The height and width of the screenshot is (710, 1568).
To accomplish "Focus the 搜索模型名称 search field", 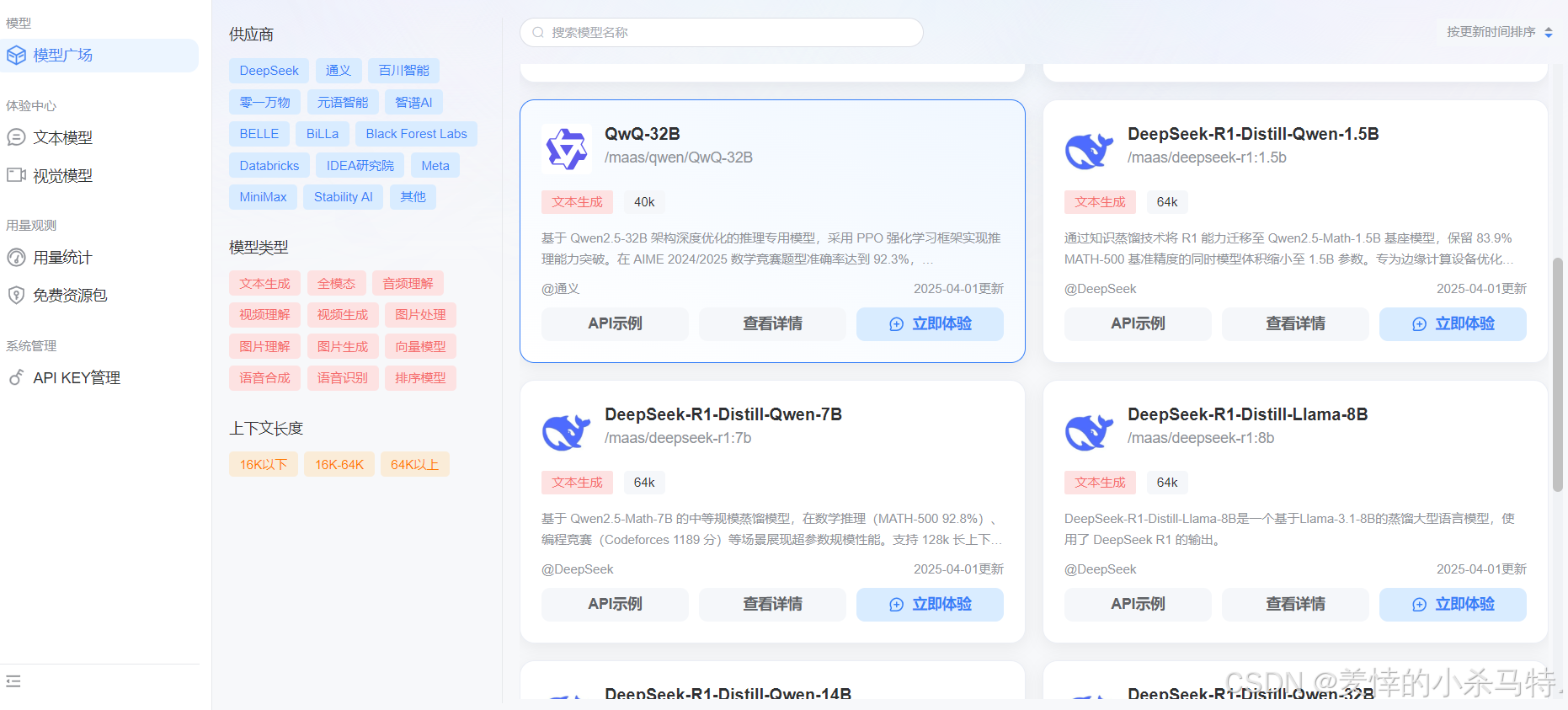I will (722, 33).
